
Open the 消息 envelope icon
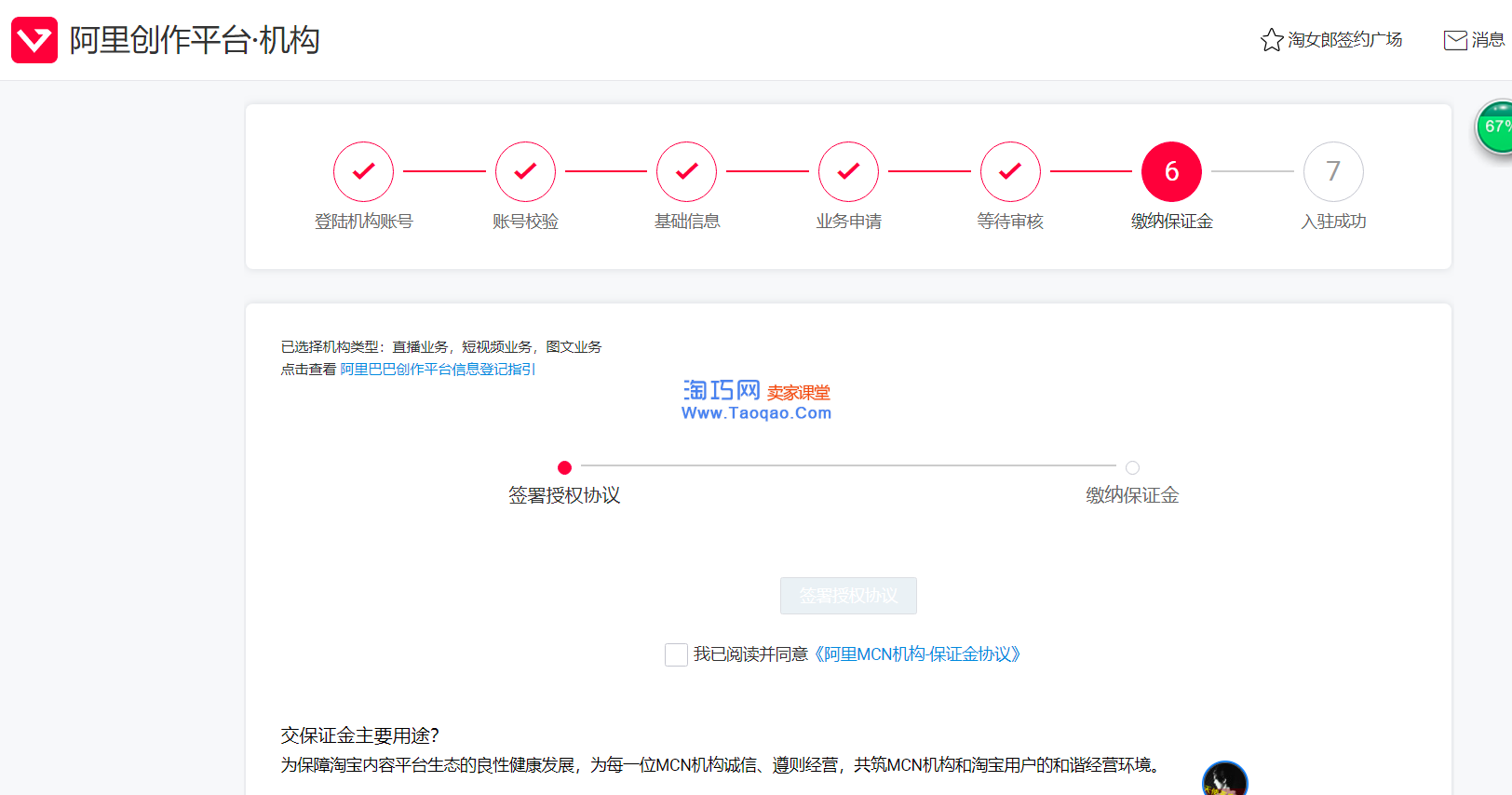1455,40
